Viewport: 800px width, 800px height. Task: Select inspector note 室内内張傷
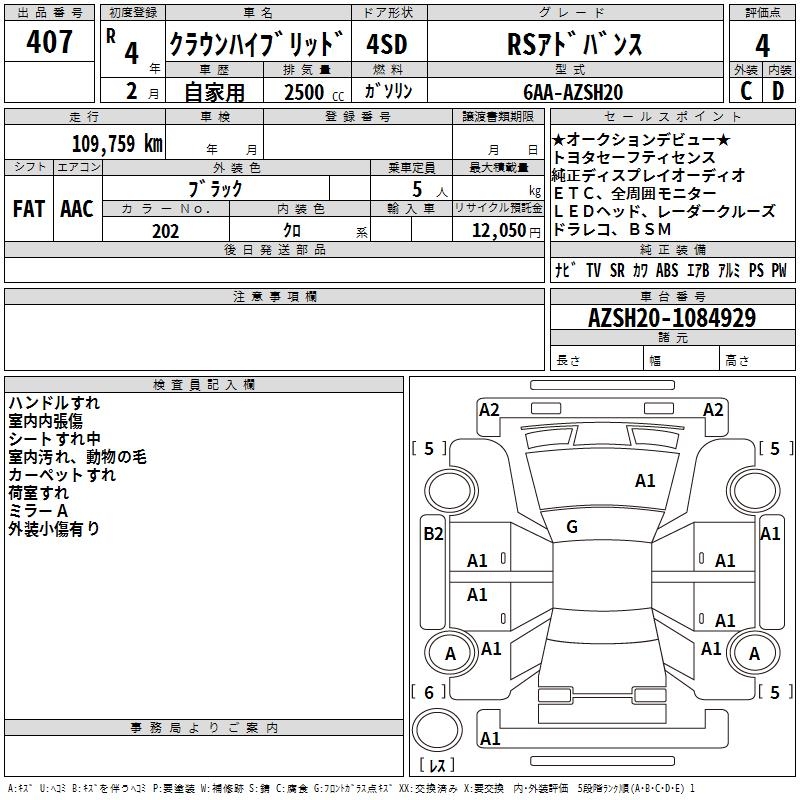(45, 420)
